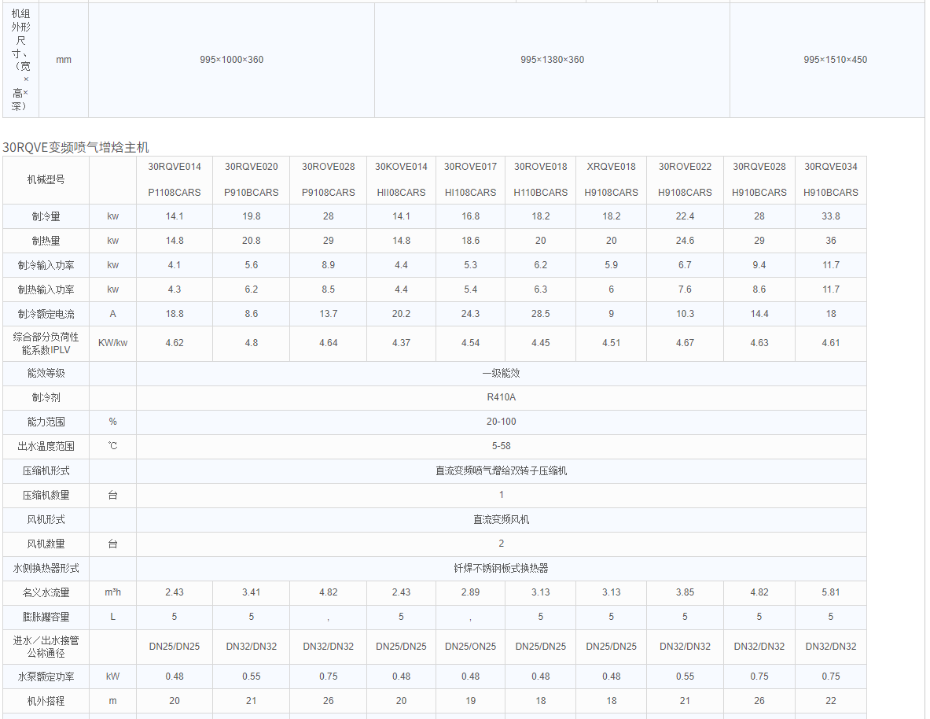The image size is (930, 719).
Task: Select the 压缩机形式 row label
Action: pyautogui.click(x=48, y=470)
